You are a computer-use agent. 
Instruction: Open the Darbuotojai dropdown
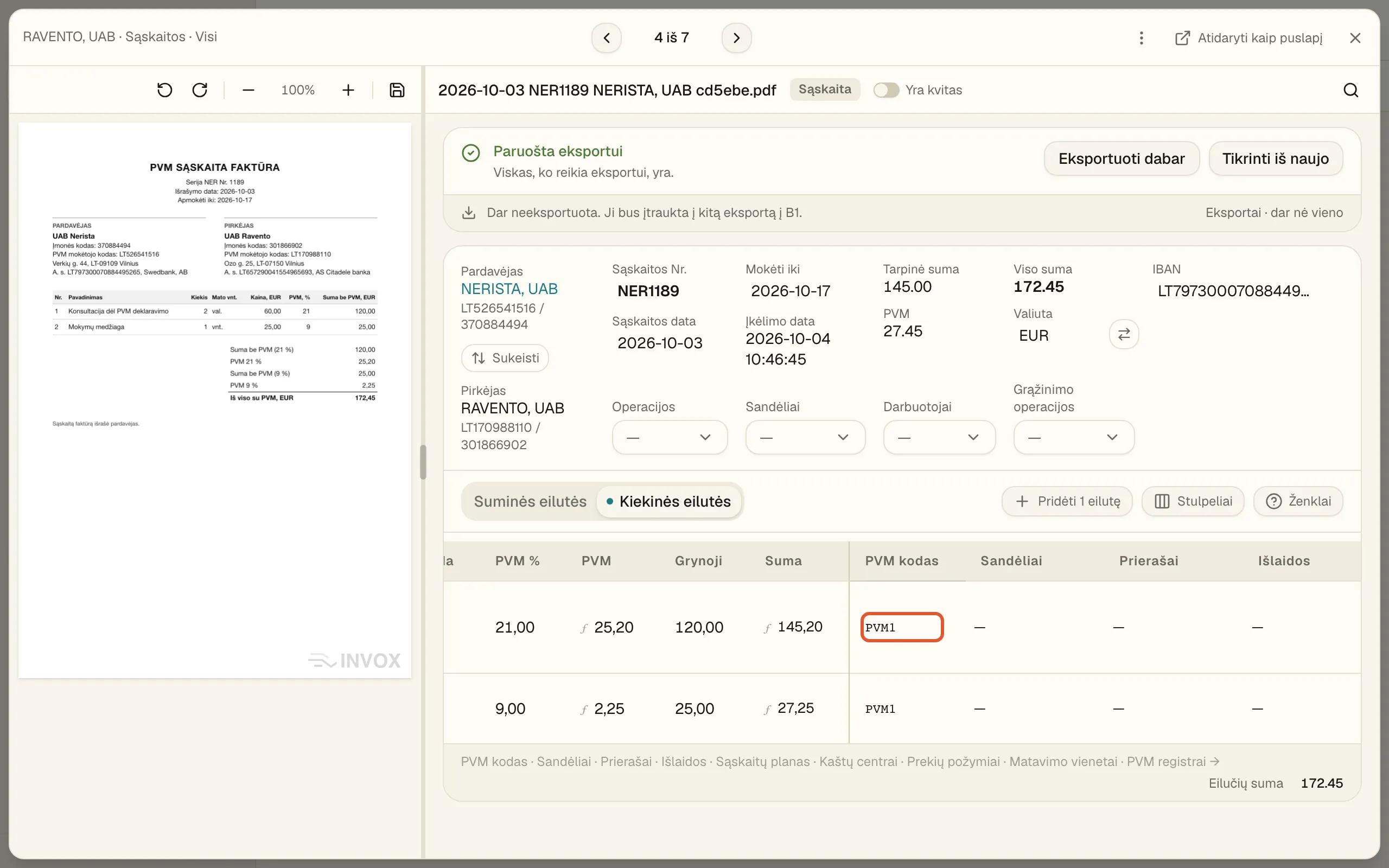939,437
